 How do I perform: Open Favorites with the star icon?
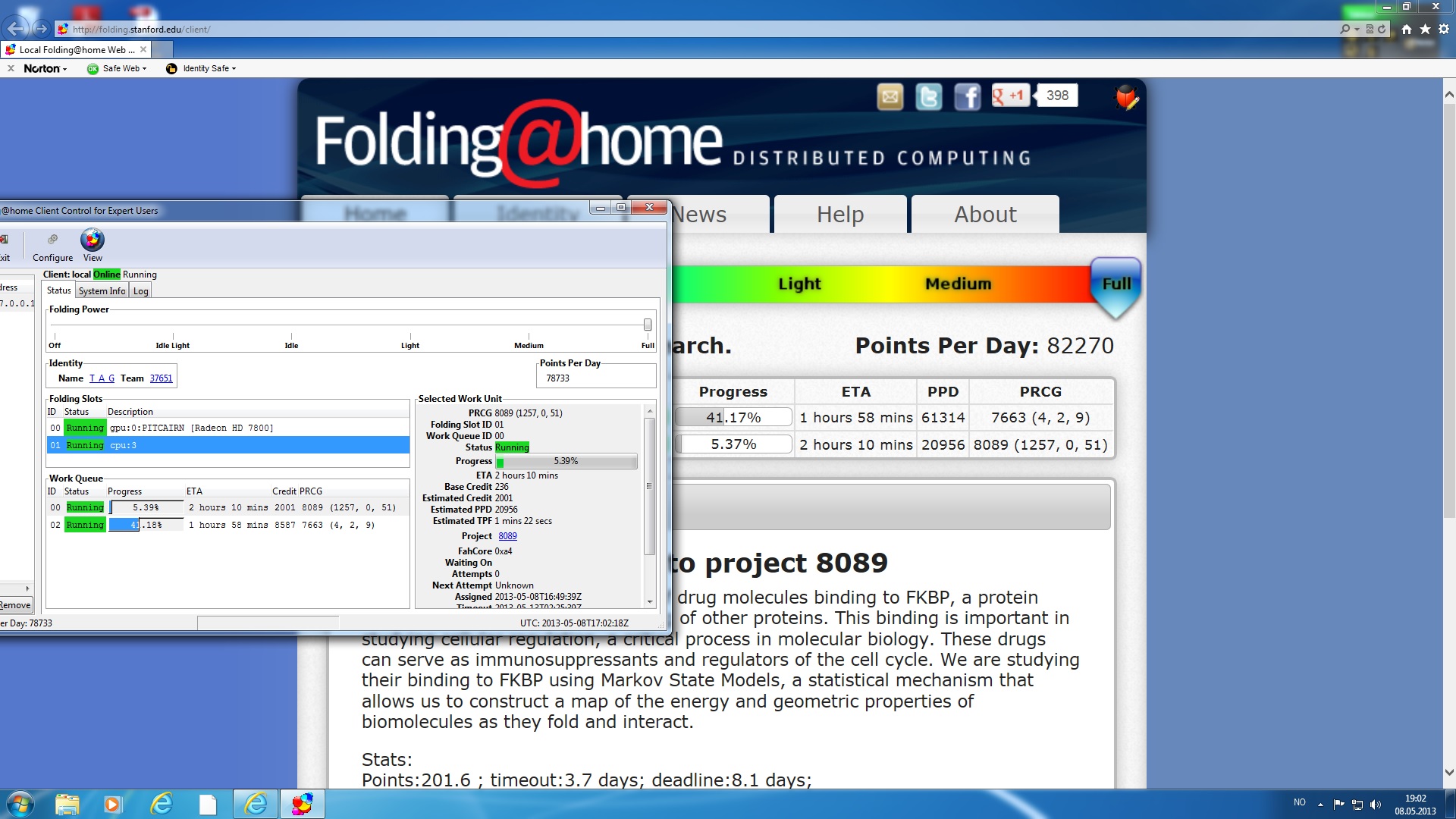coord(1425,29)
